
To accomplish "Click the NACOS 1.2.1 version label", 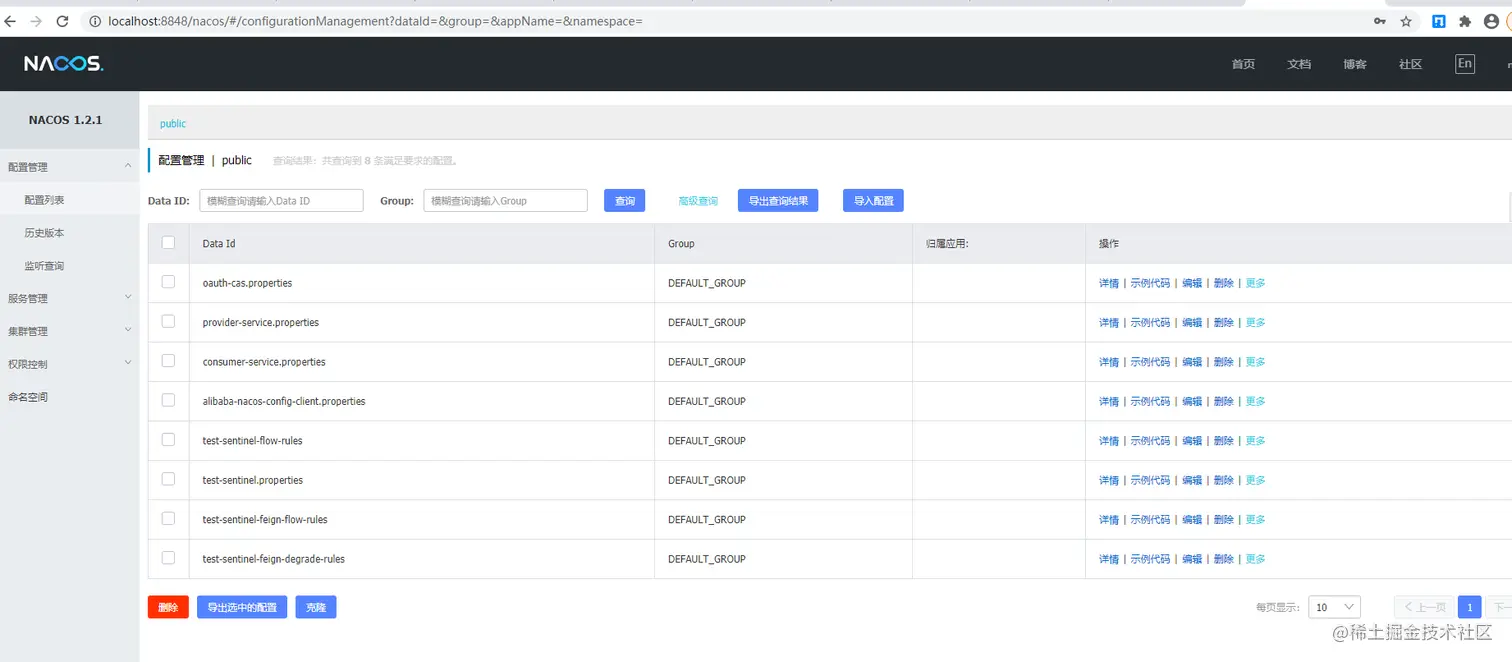I will pyautogui.click(x=65, y=119).
